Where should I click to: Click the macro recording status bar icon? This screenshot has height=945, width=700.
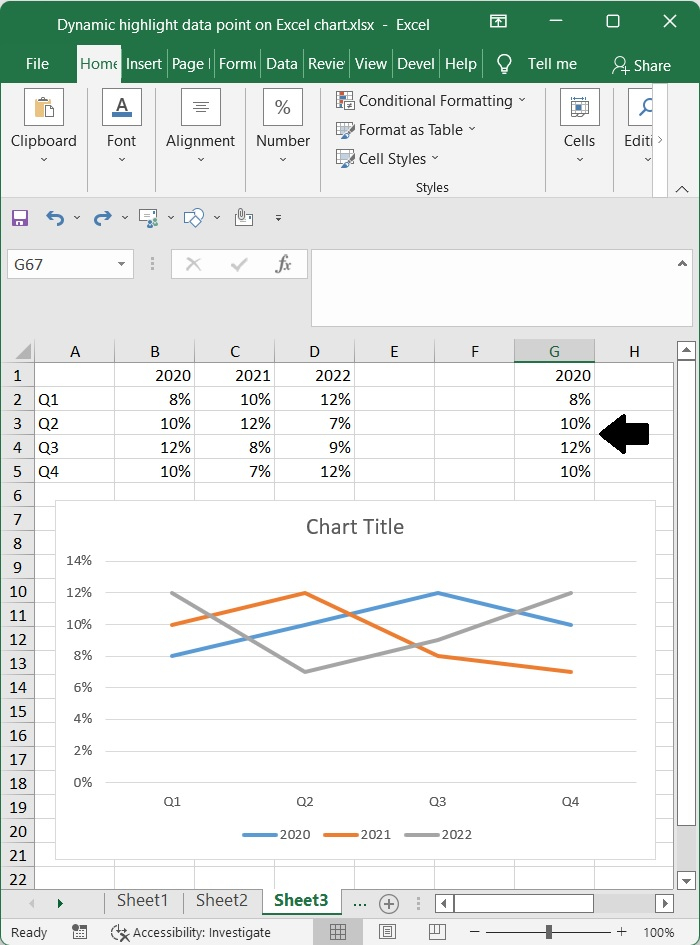click(80, 932)
